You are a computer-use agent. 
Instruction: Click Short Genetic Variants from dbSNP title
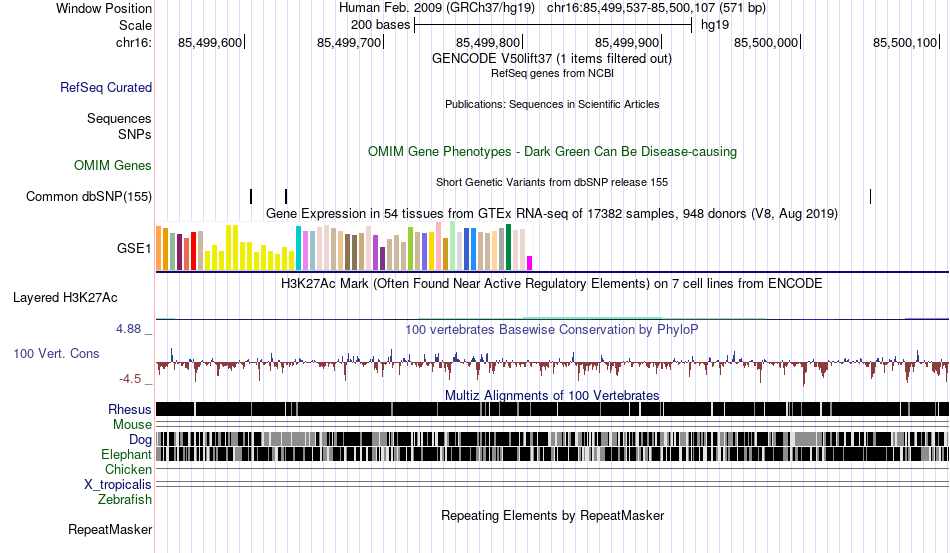coord(552,182)
